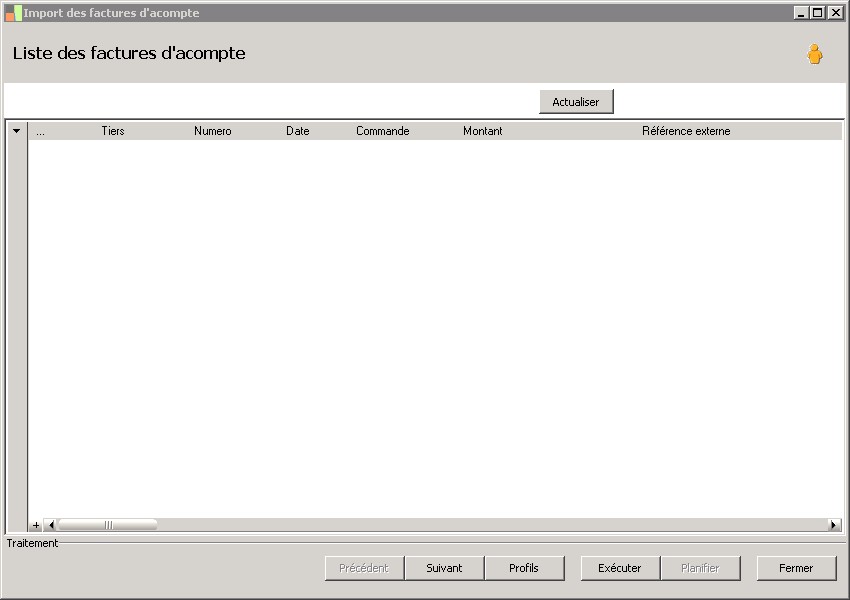Click the plus icon below the grid

[x=36, y=525]
